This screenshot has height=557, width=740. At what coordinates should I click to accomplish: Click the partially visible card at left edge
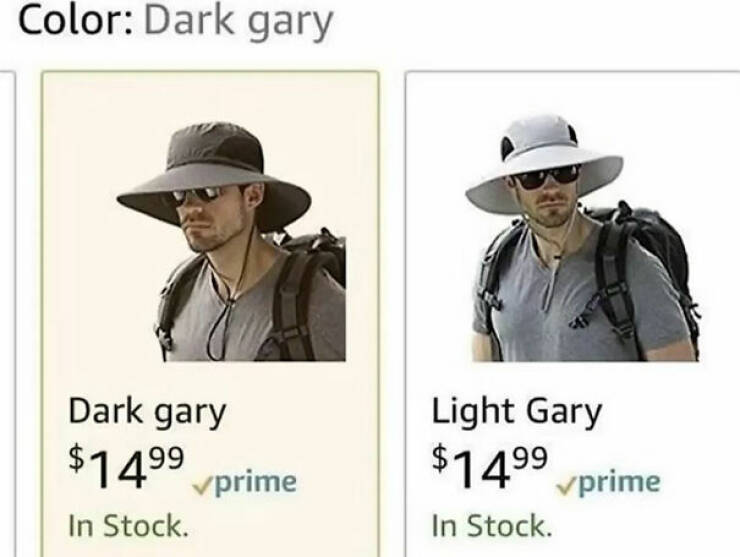coord(8,314)
